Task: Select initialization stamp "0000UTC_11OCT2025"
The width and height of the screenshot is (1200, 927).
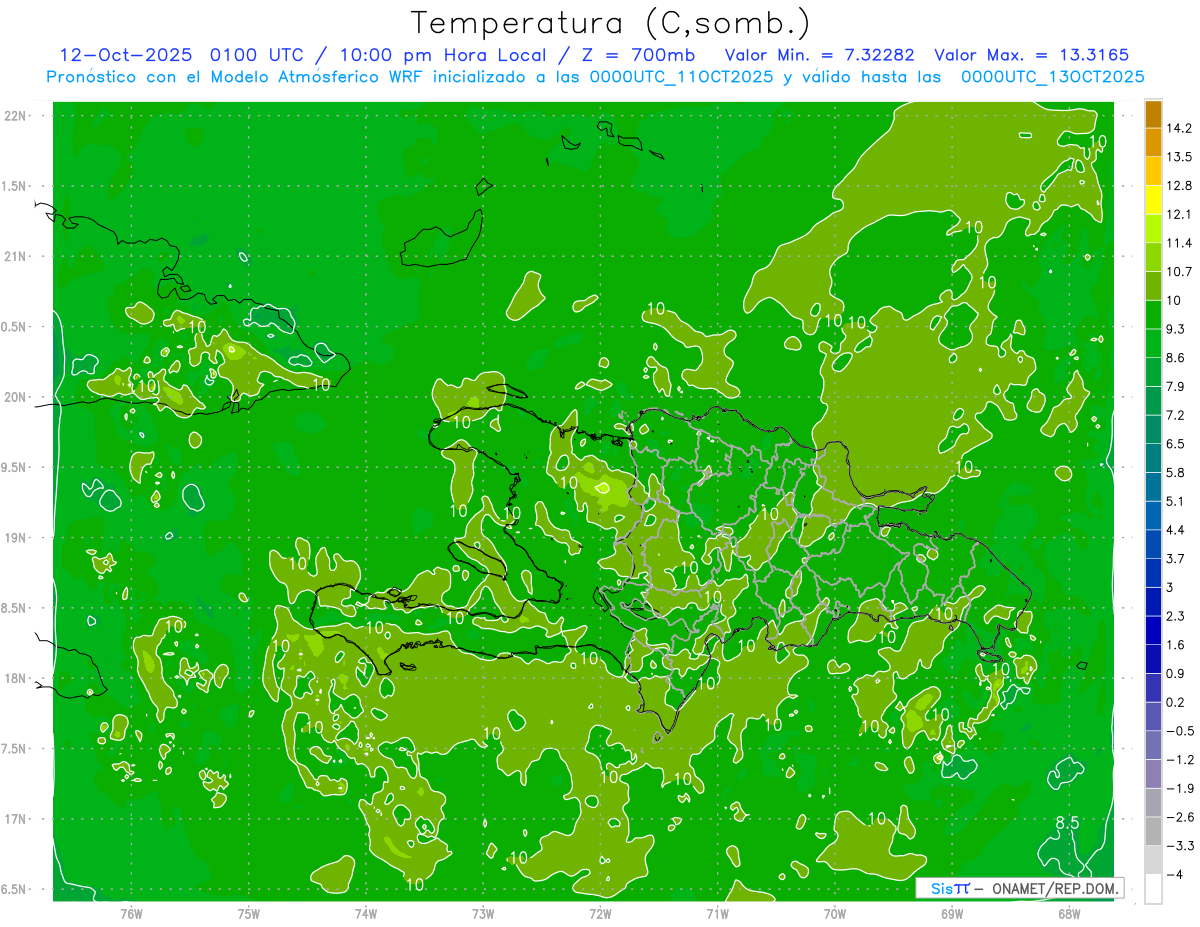Action: coord(681,77)
